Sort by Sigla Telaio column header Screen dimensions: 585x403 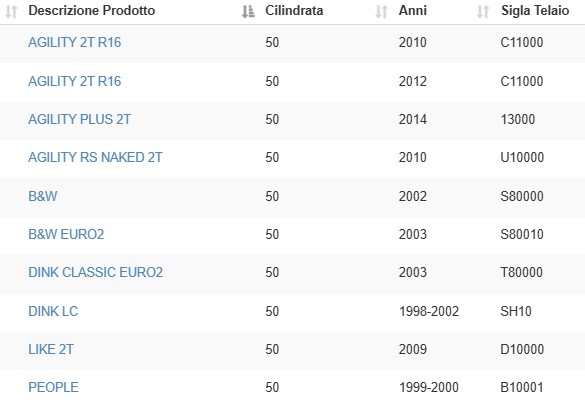tap(535, 10)
